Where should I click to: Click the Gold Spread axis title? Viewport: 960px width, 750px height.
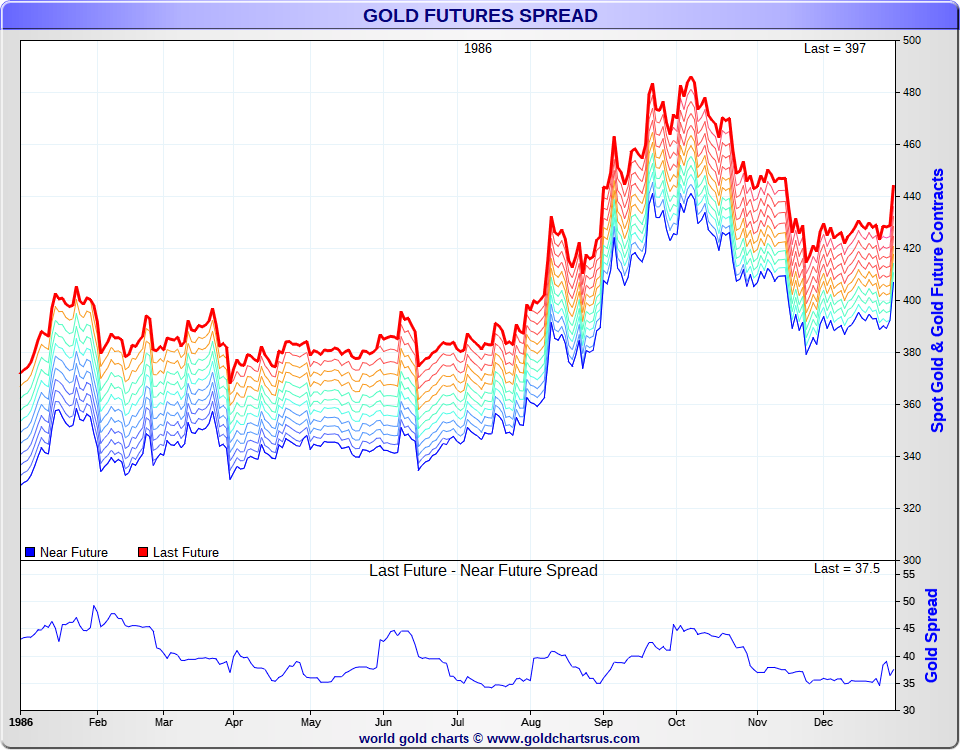coord(932,635)
